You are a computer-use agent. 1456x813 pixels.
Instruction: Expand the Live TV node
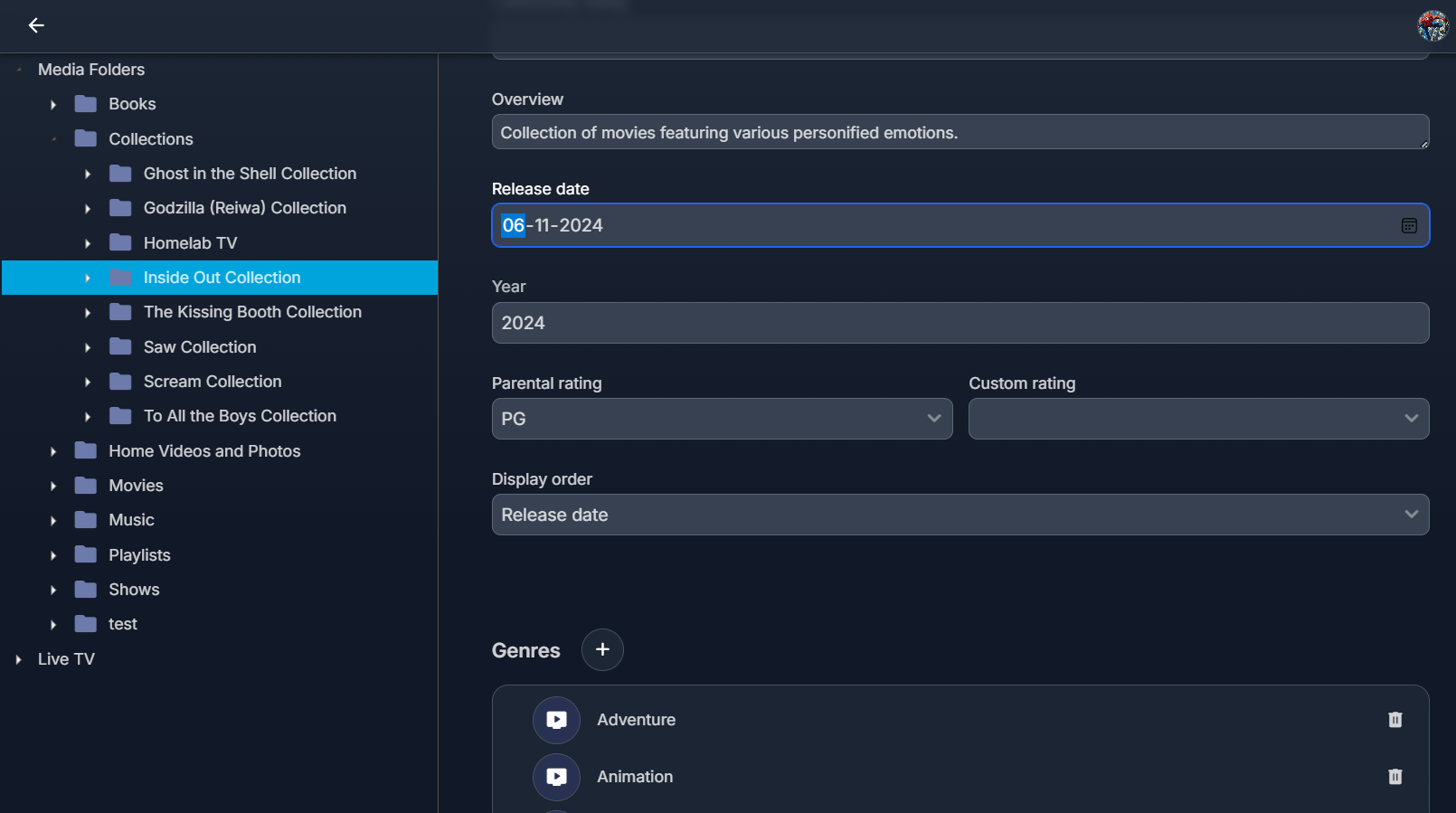(x=18, y=660)
